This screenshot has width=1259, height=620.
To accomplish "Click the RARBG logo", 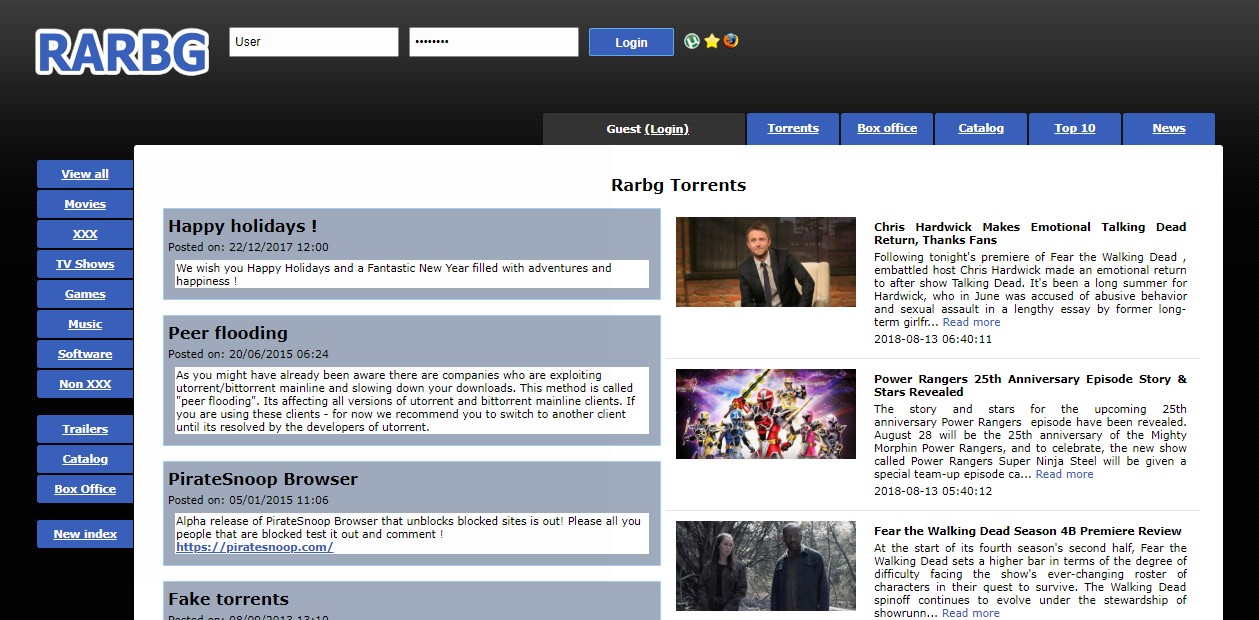I will (122, 52).
